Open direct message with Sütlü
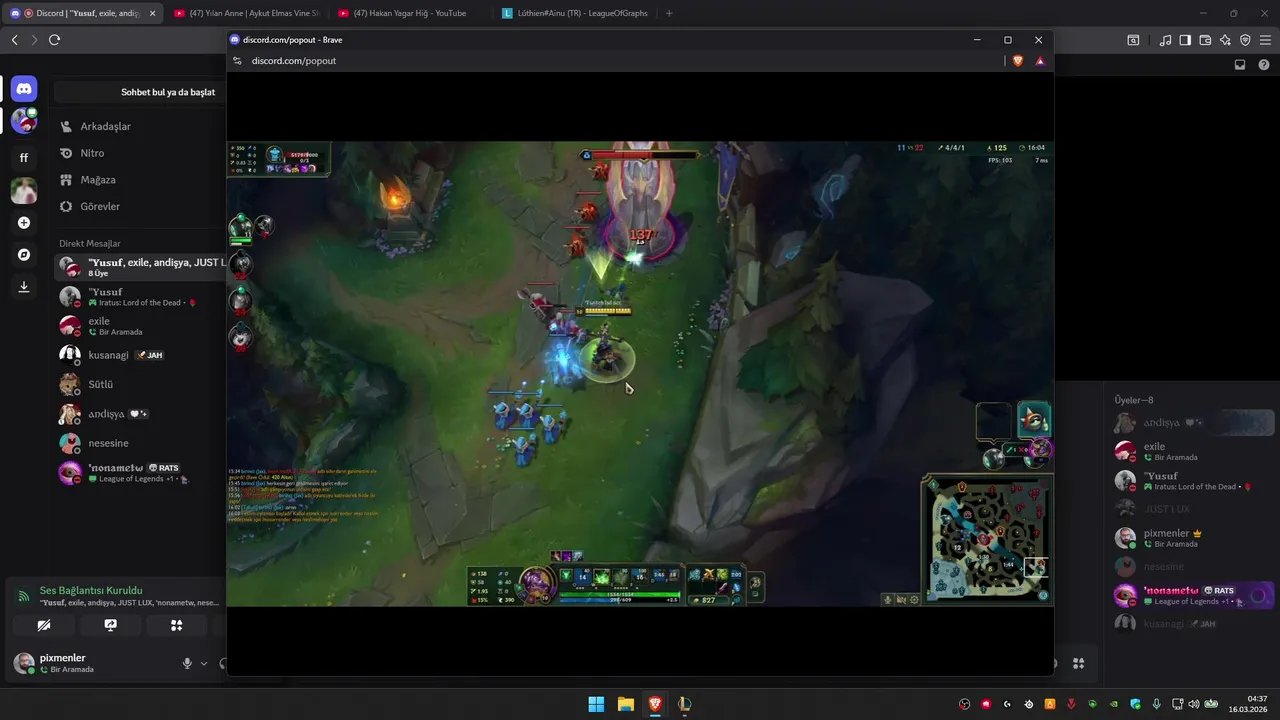Screen dimensions: 1280x720 point(140,384)
